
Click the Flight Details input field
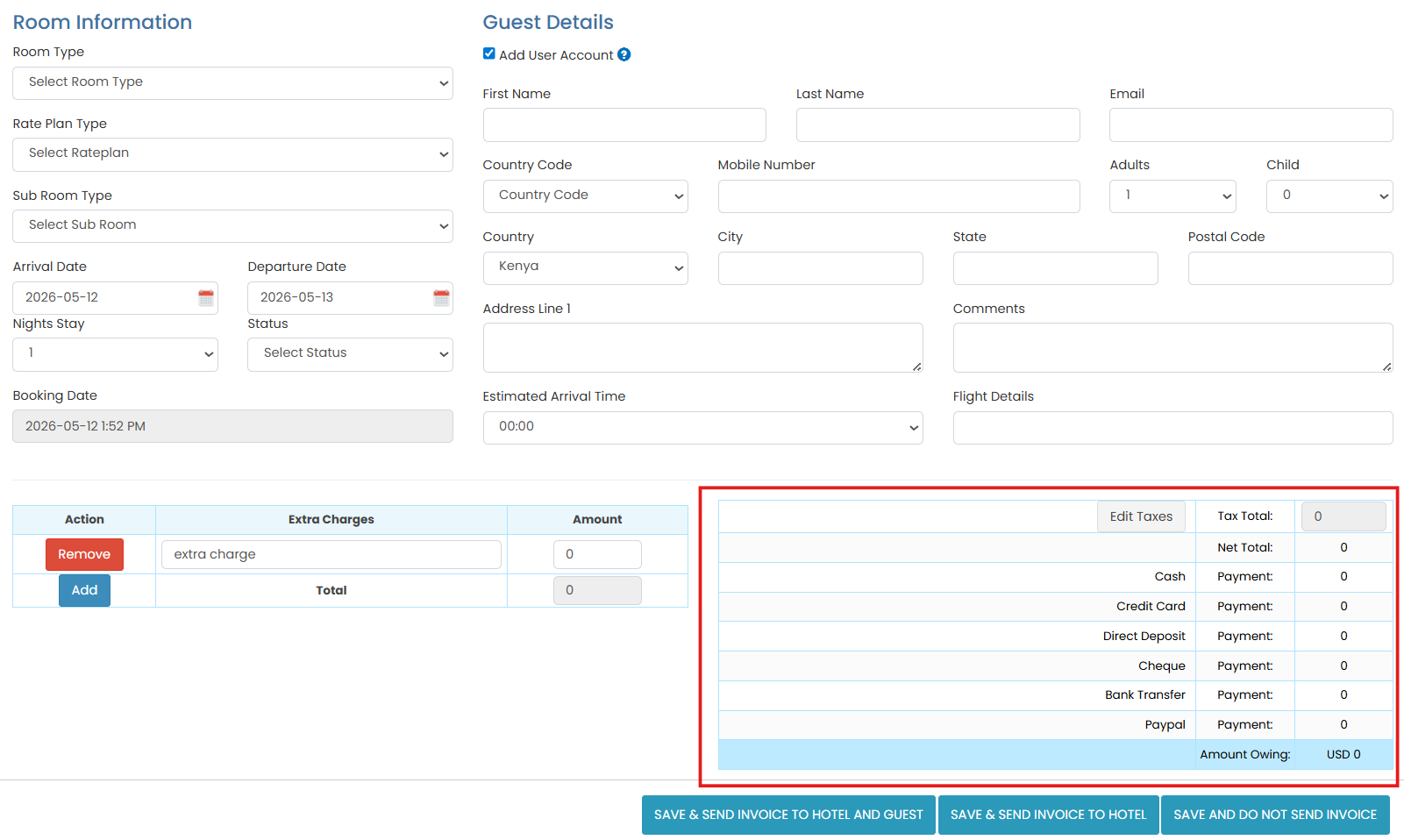coord(1172,428)
